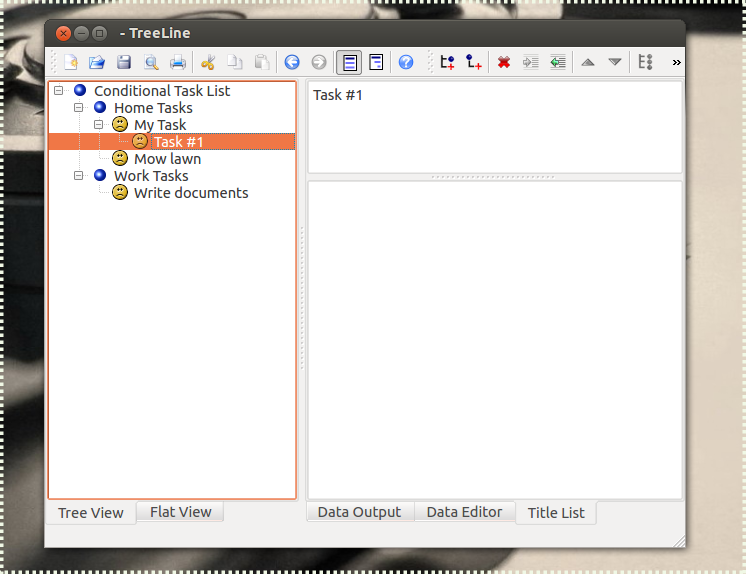Select the Task #1 tree row
The image size is (746, 574).
[172, 142]
